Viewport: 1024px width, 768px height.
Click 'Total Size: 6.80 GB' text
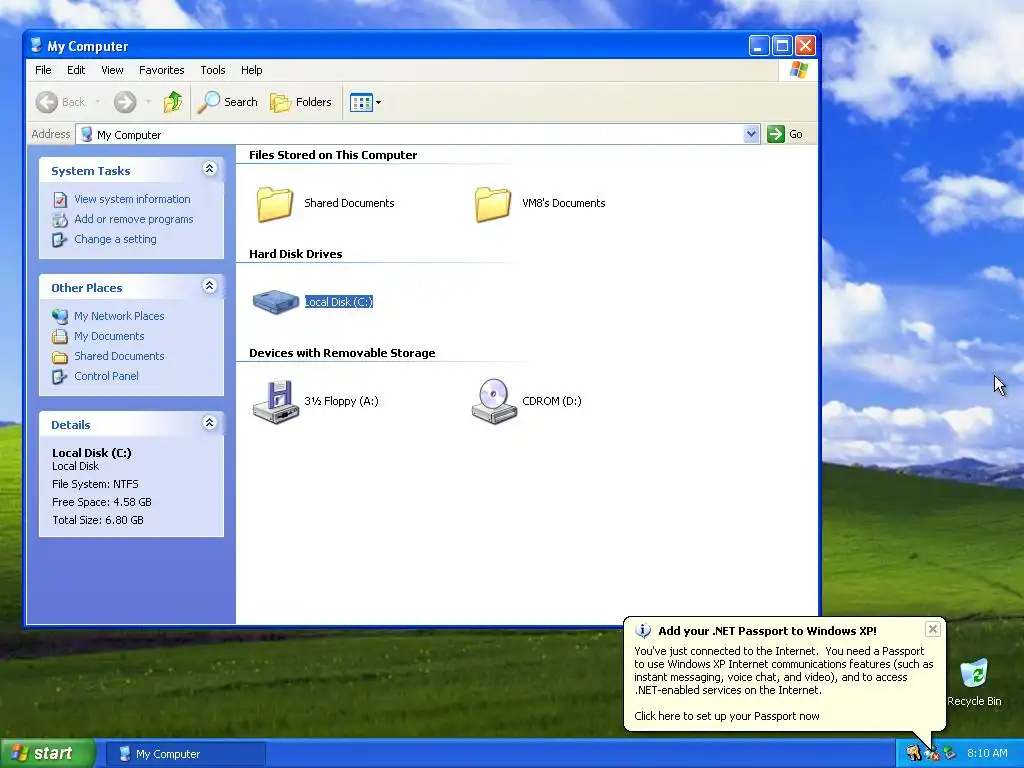pos(98,520)
